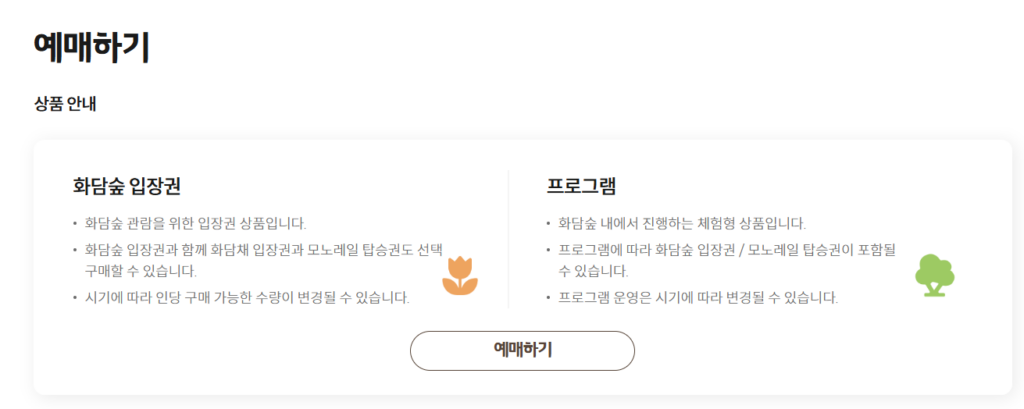Click the green tree icon
This screenshot has height=409, width=1024.
point(934,275)
